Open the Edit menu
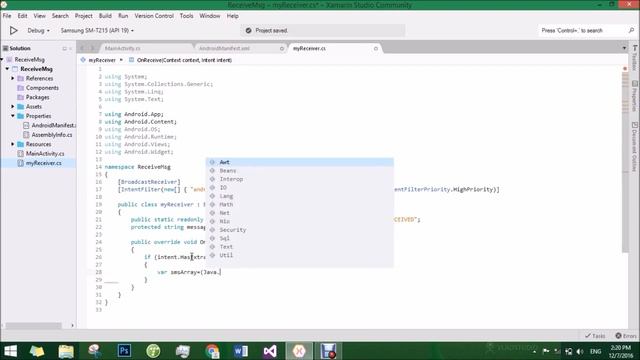The image size is (640, 360). point(22,16)
